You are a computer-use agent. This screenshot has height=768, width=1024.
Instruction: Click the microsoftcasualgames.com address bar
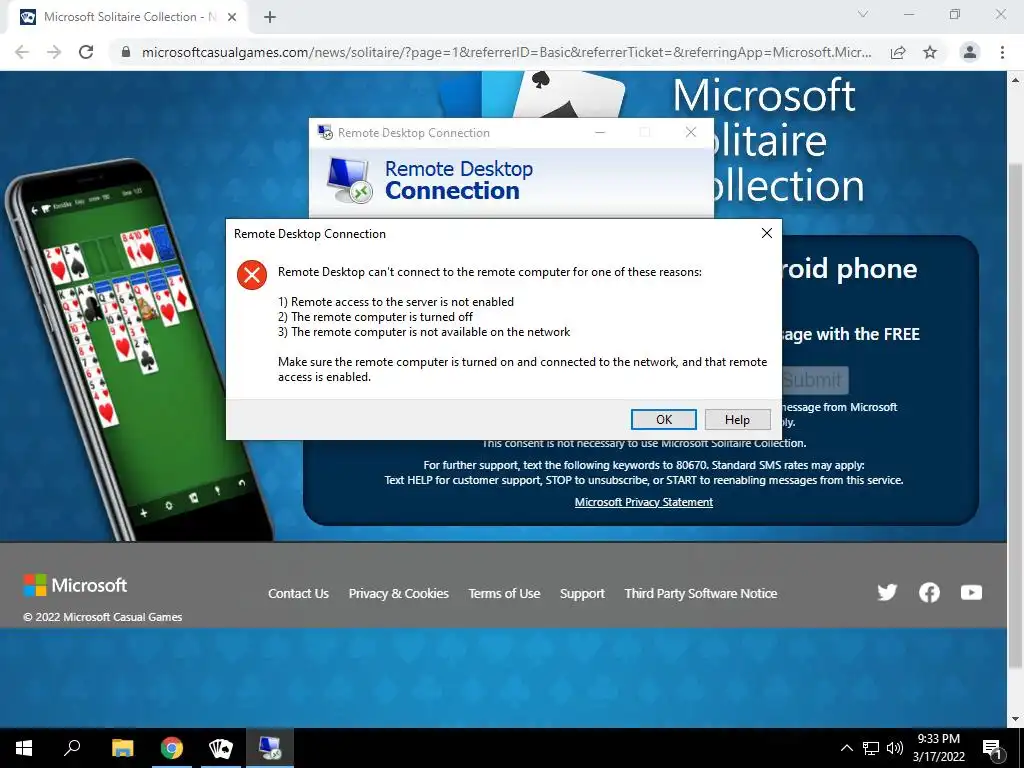pos(506,52)
